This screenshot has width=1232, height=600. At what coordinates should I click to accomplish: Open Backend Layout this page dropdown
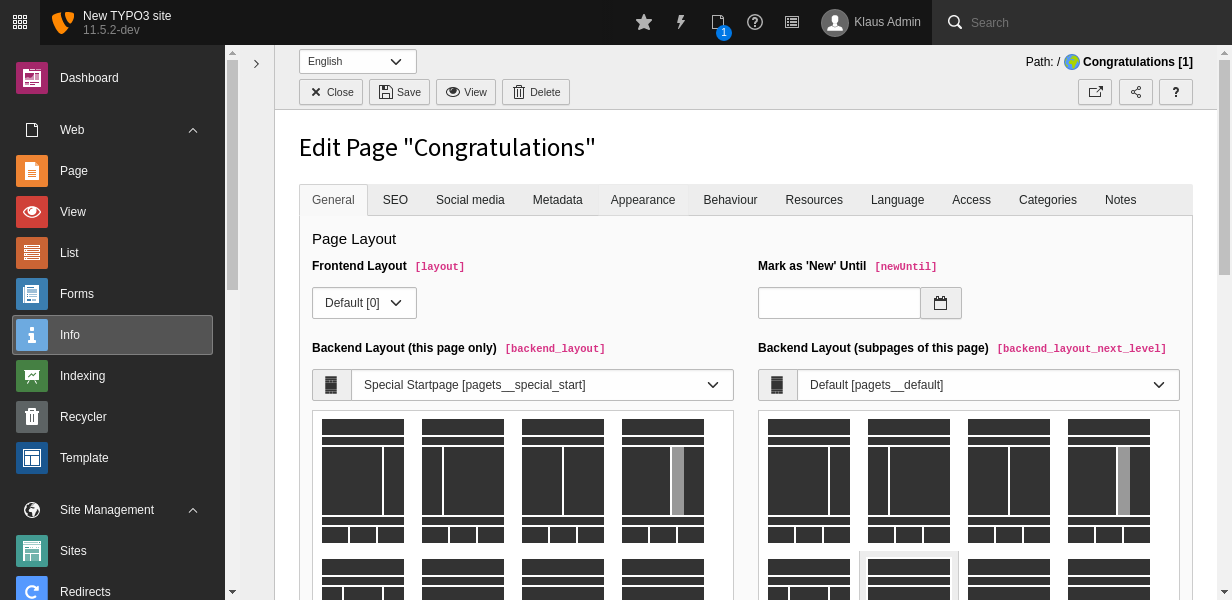click(541, 385)
